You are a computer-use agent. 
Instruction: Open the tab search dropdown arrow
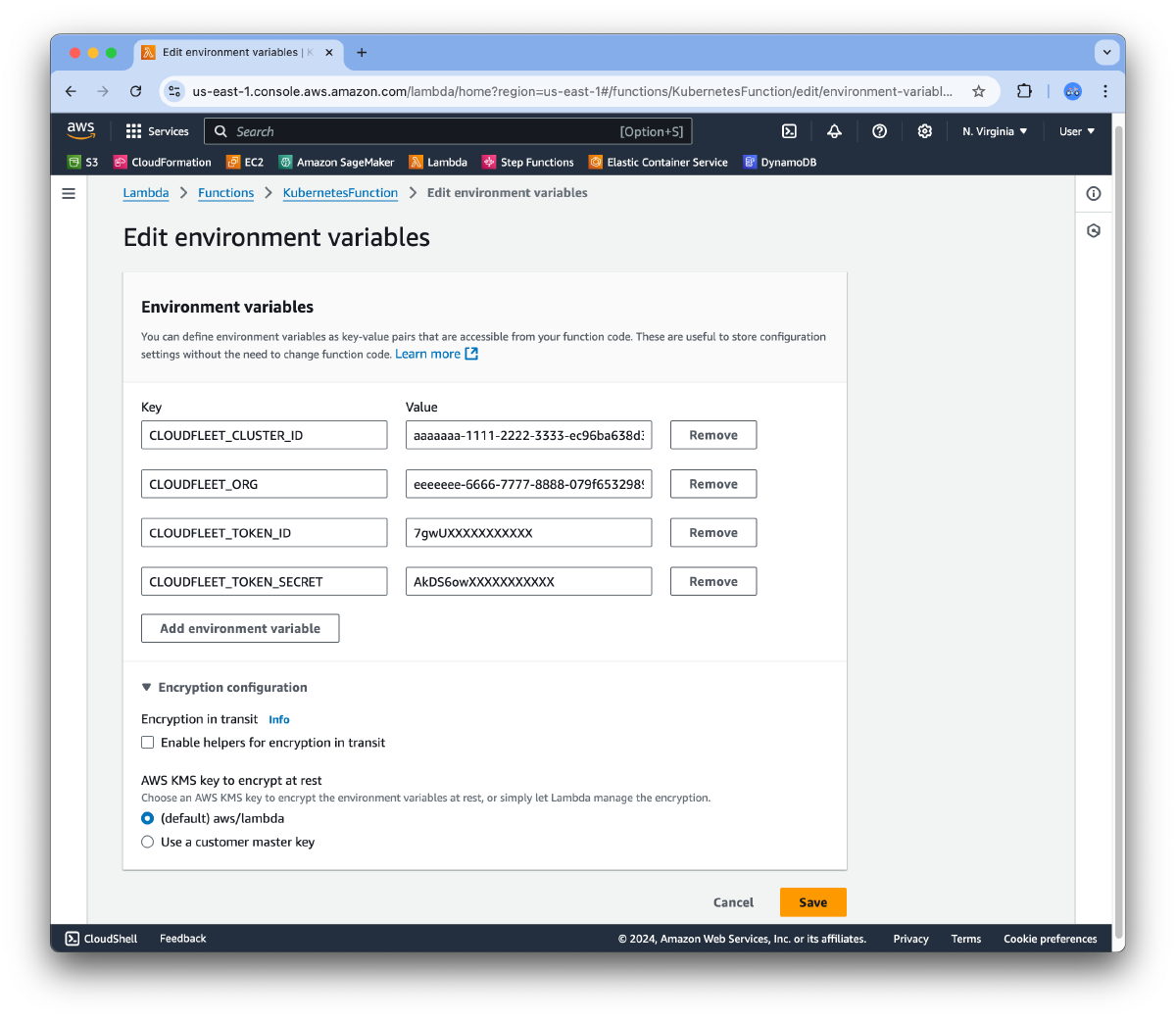click(1107, 53)
